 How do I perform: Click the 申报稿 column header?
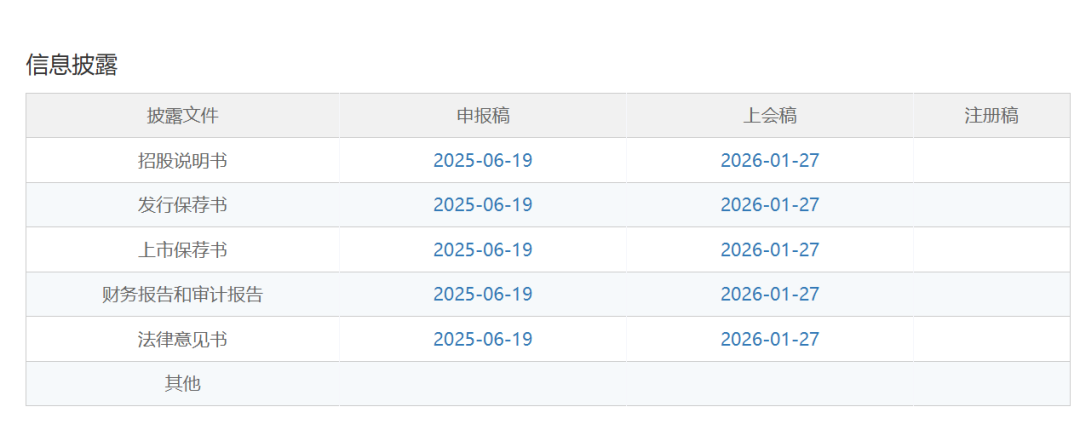tap(483, 116)
